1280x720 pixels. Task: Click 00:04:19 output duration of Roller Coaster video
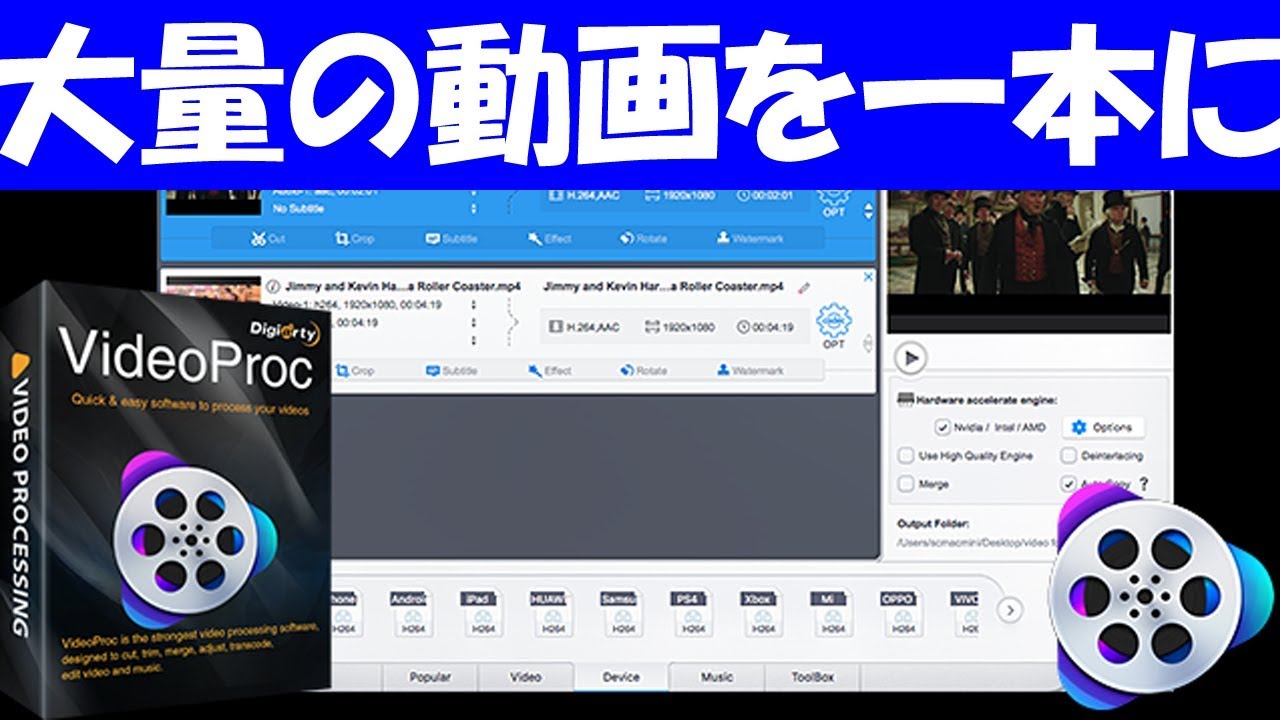pos(766,327)
